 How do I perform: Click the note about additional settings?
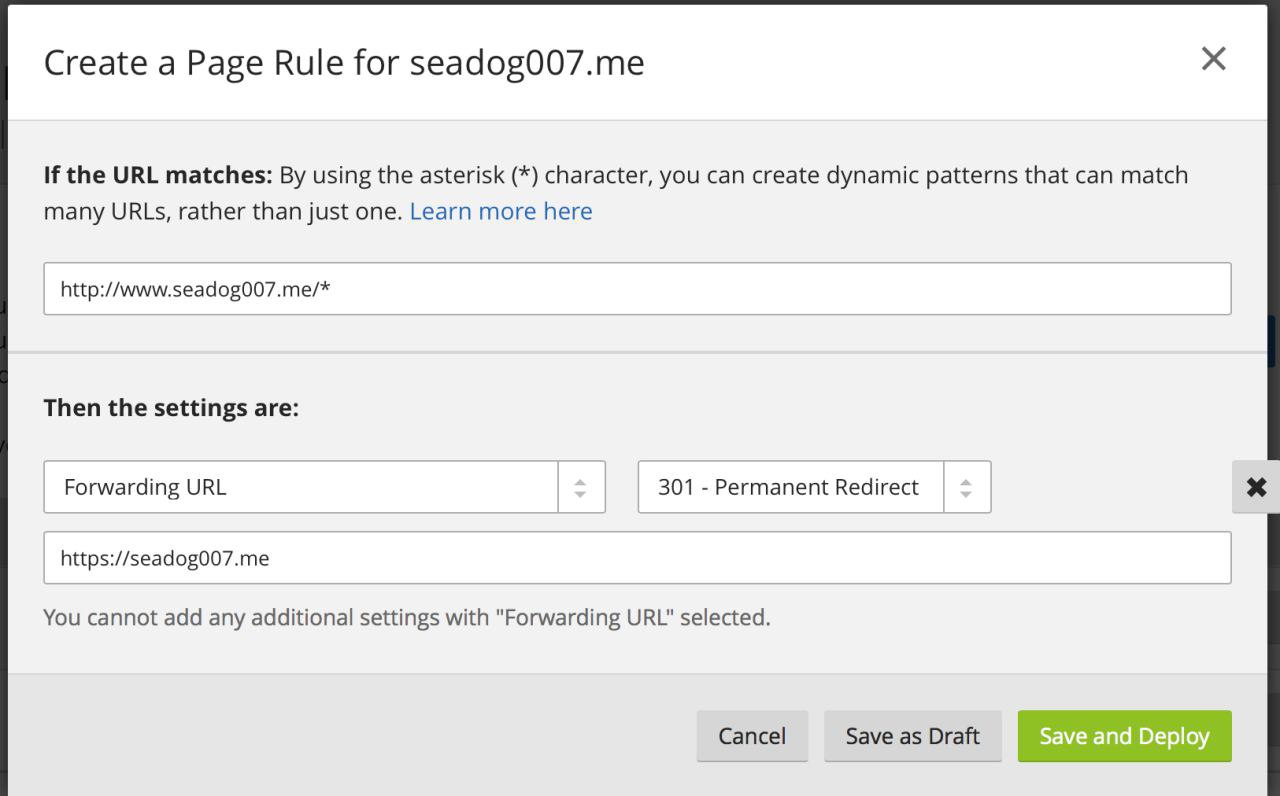[406, 617]
